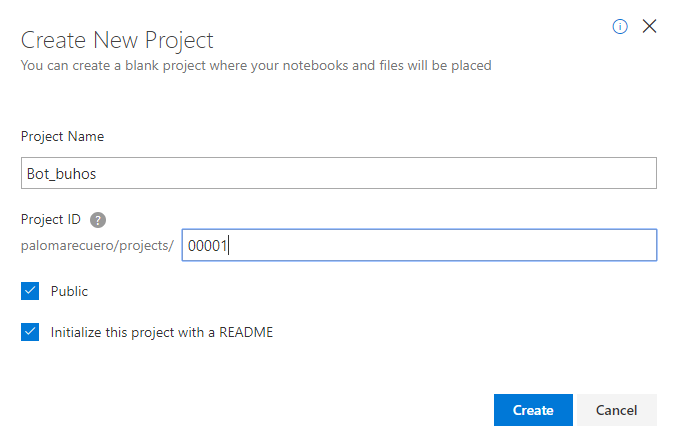Click the blank project description subtitle
The image size is (682, 438).
[x=256, y=66]
